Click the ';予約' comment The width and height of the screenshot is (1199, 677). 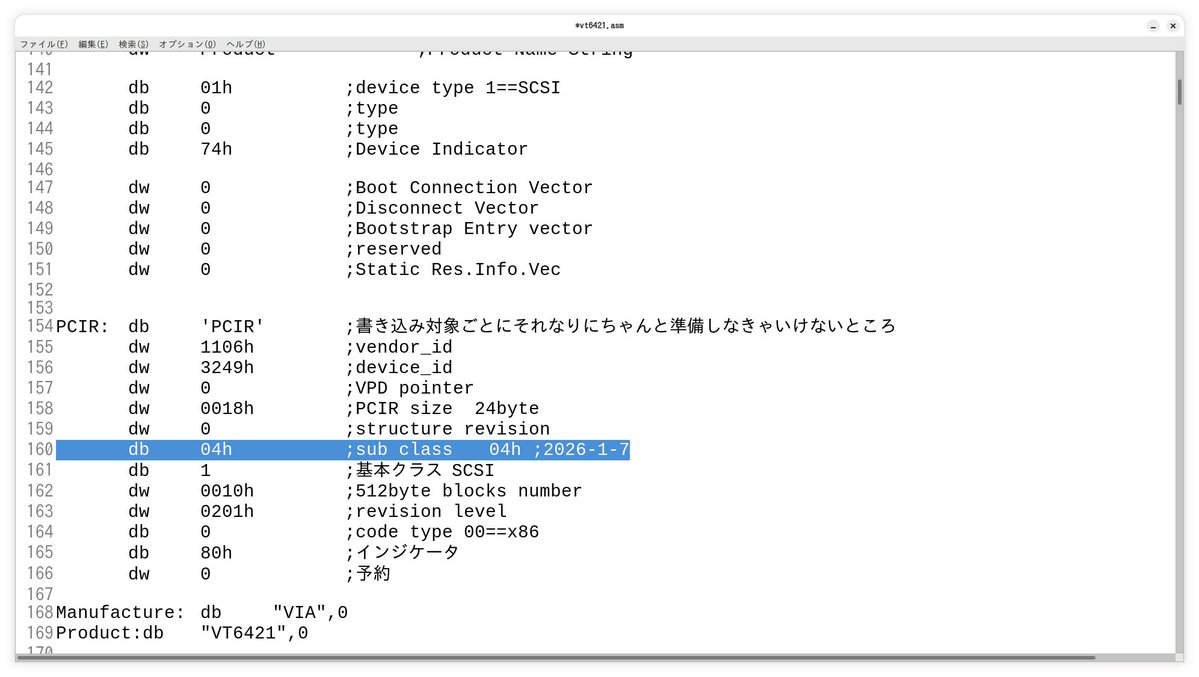368,574
